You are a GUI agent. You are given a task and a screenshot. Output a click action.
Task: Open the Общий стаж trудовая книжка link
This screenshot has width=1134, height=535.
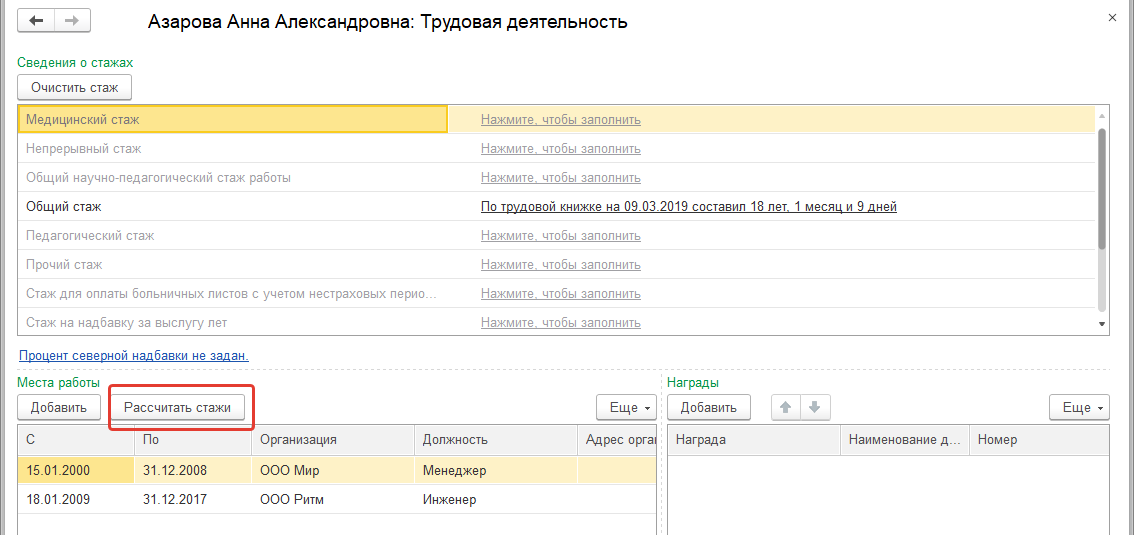click(688, 207)
